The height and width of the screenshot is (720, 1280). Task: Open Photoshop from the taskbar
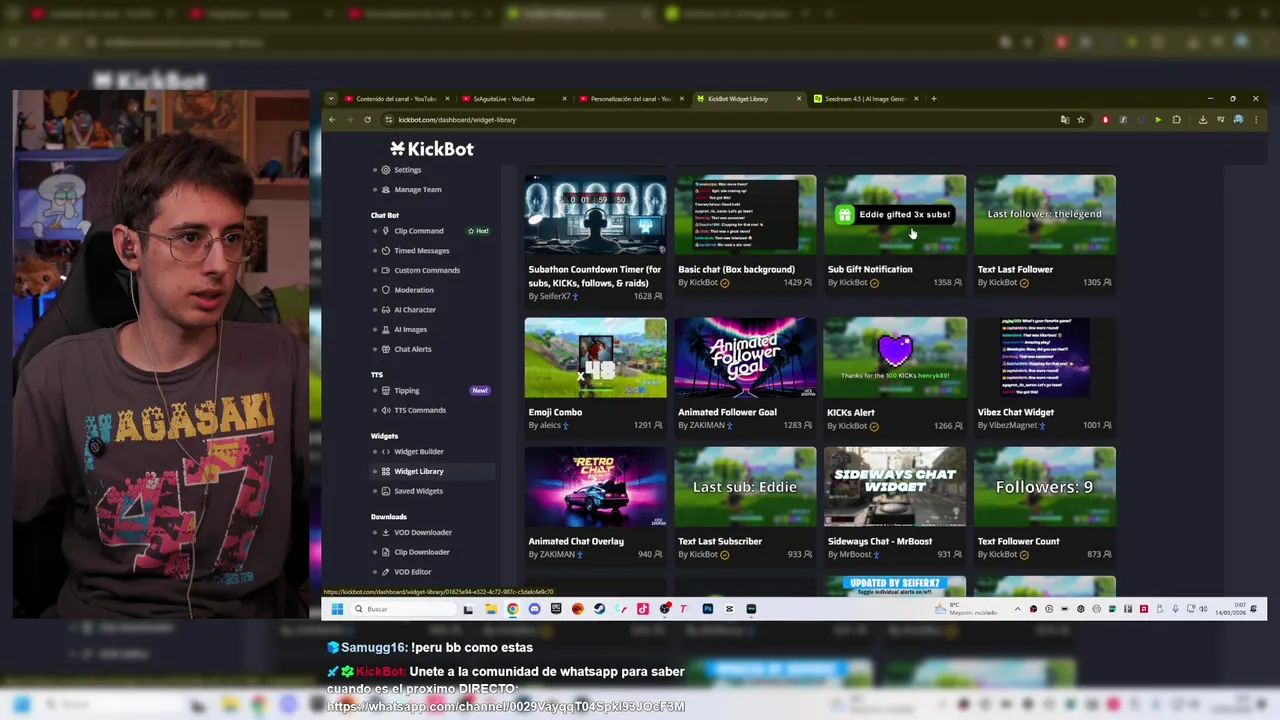click(x=707, y=609)
